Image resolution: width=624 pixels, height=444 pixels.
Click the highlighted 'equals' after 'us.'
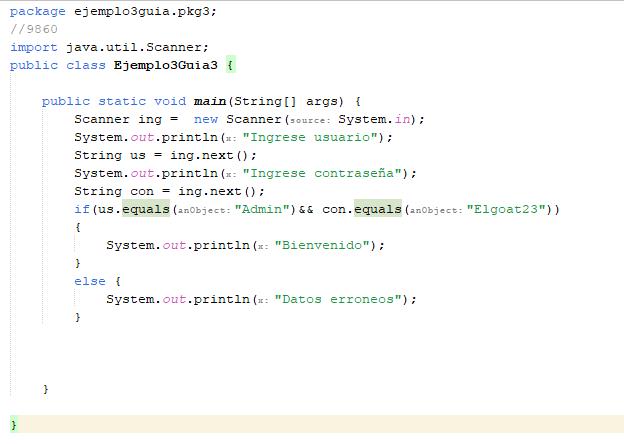pyautogui.click(x=146, y=209)
